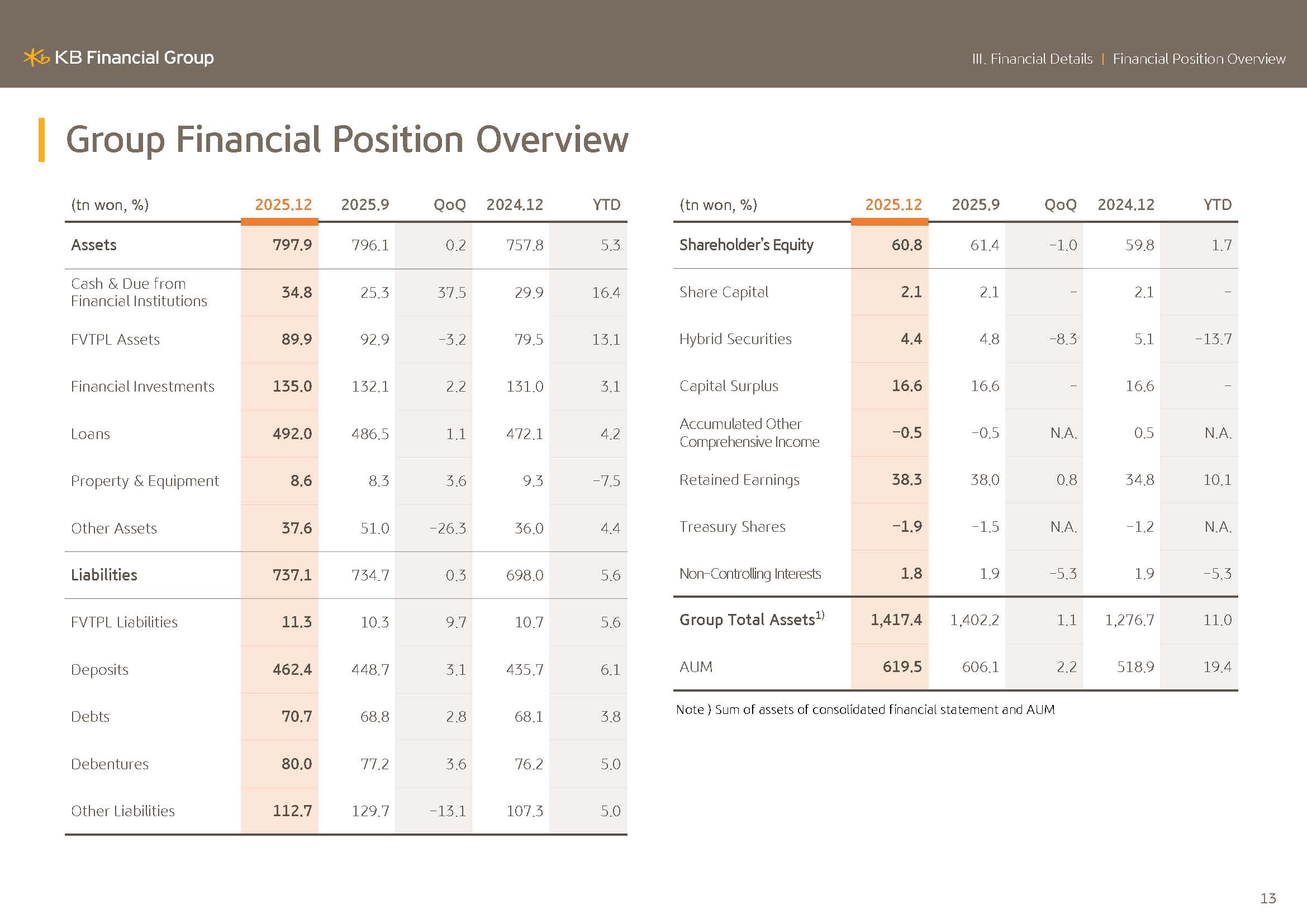The width and height of the screenshot is (1307, 924).
Task: Click the Deposits row label
Action: pyautogui.click(x=99, y=670)
